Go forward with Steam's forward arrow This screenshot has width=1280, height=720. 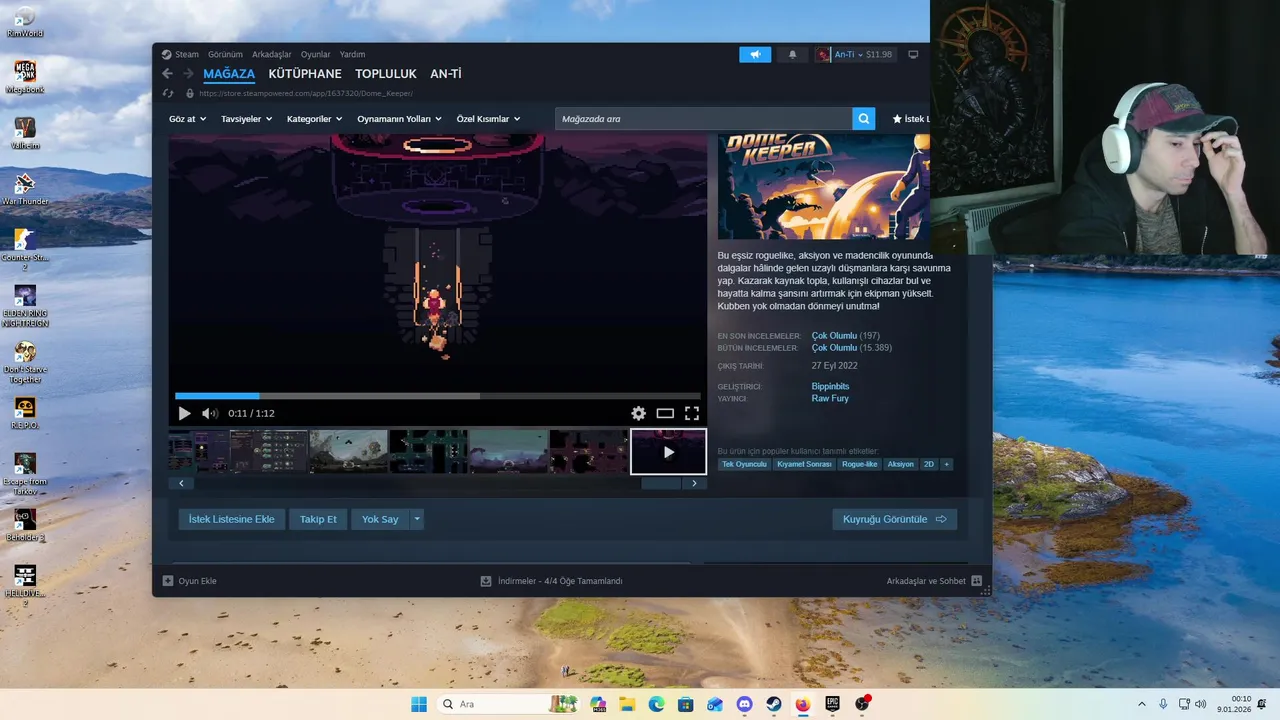pyautogui.click(x=186, y=74)
